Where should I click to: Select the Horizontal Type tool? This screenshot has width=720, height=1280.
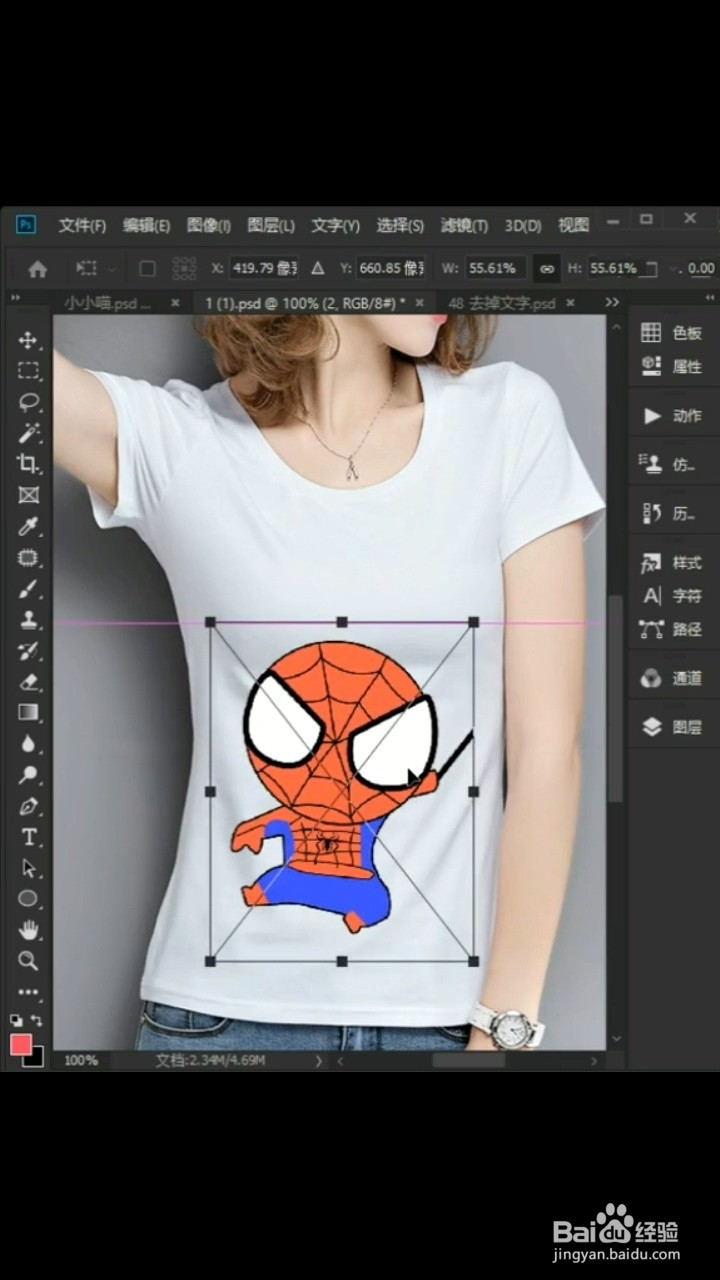pos(28,837)
